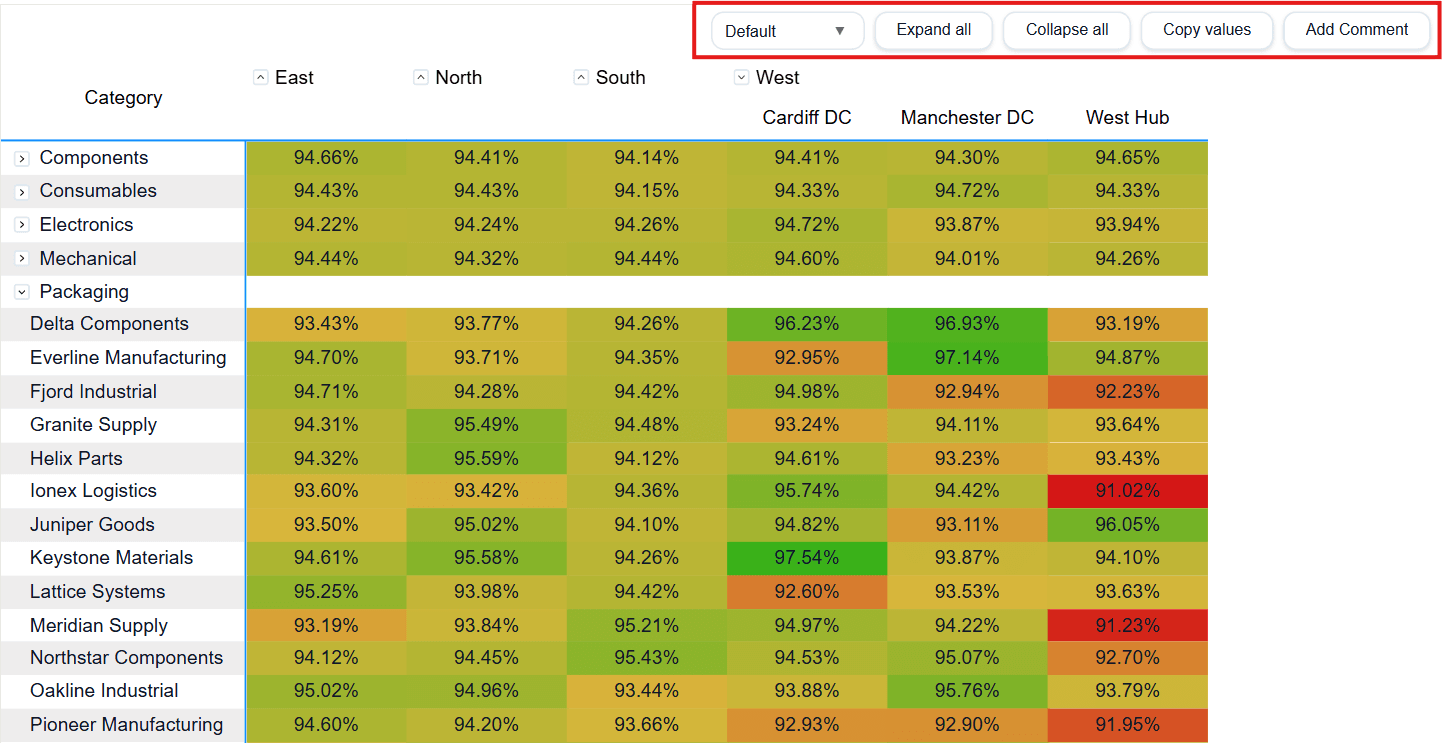Expand the Electronics category row
Image resolution: width=1442 pixels, height=743 pixels.
point(22,226)
